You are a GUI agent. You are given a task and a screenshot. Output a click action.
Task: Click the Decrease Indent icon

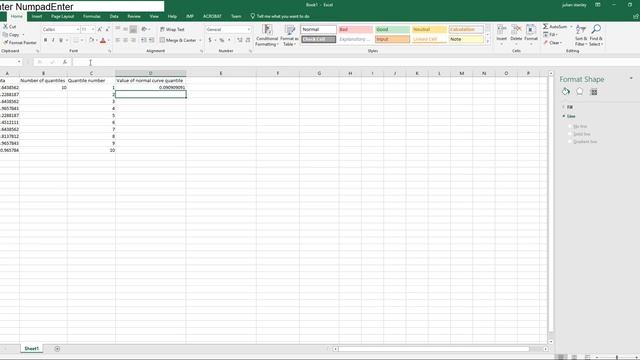click(x=144, y=40)
